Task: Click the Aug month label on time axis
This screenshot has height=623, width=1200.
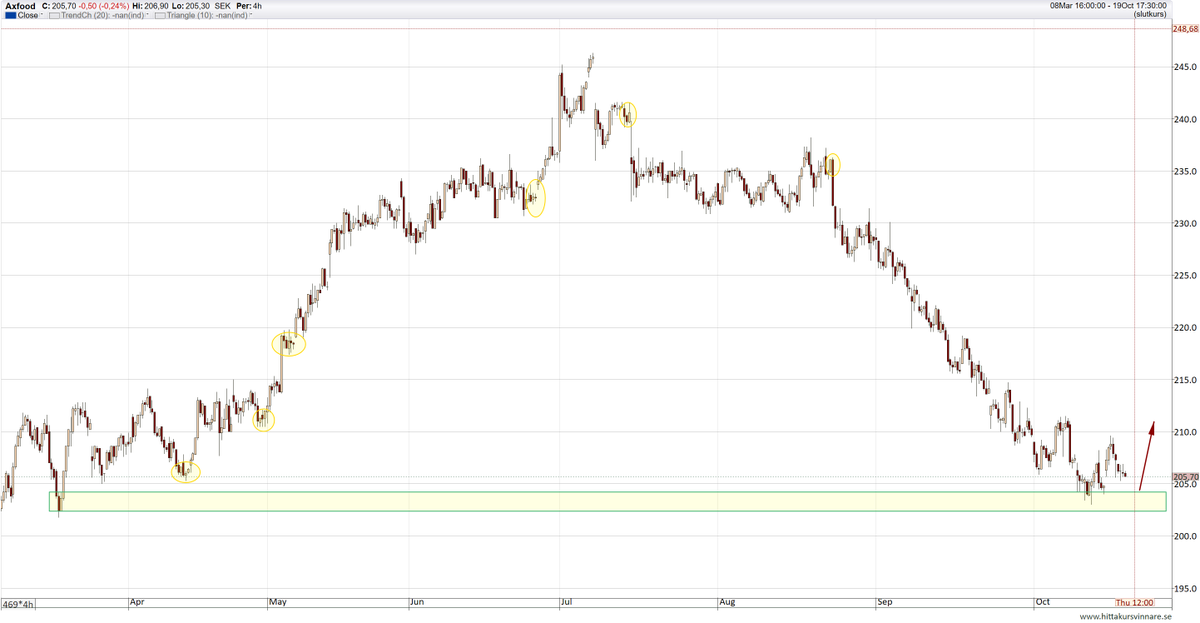Action: [x=727, y=603]
